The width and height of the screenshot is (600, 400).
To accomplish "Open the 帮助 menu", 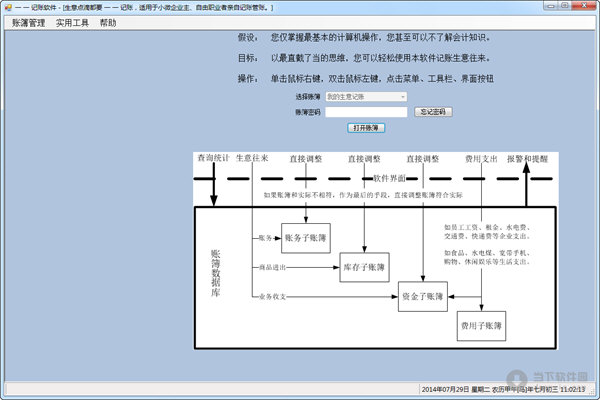I will tap(107, 22).
